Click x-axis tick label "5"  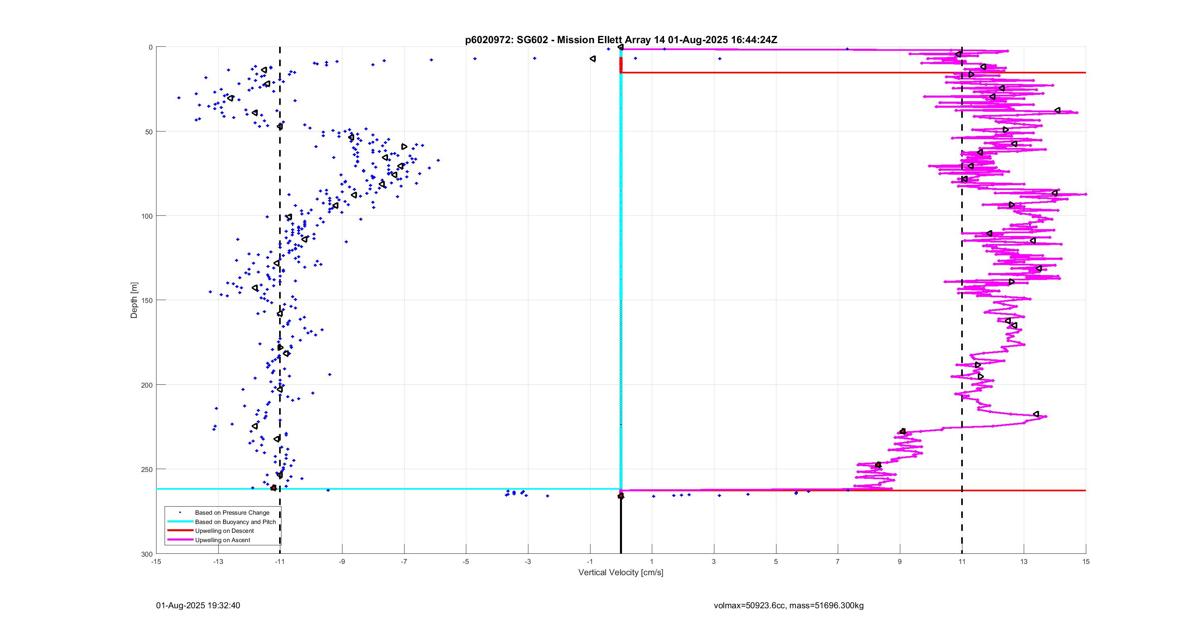(x=776, y=562)
